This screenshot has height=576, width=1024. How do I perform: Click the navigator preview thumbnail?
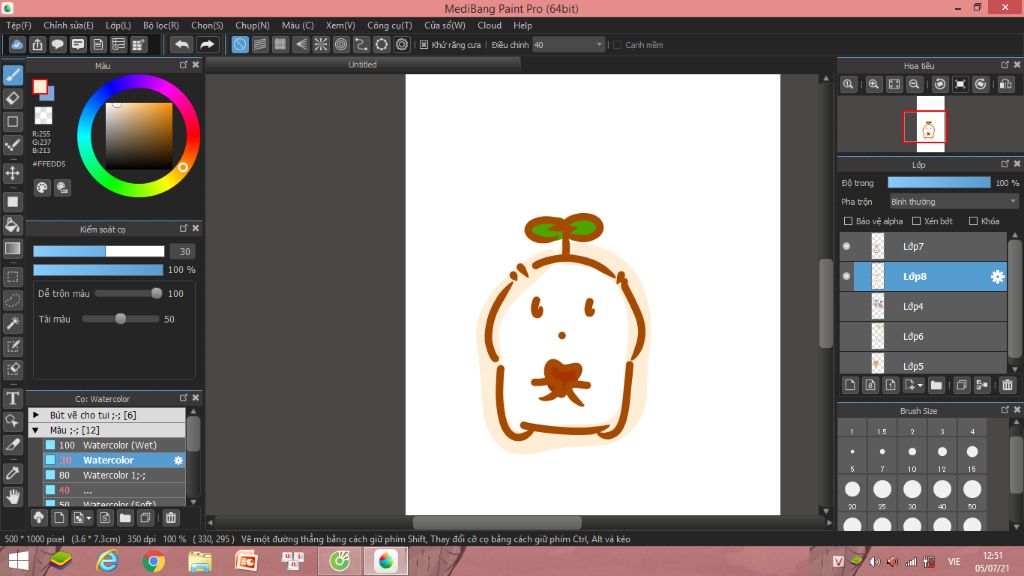(x=930, y=124)
